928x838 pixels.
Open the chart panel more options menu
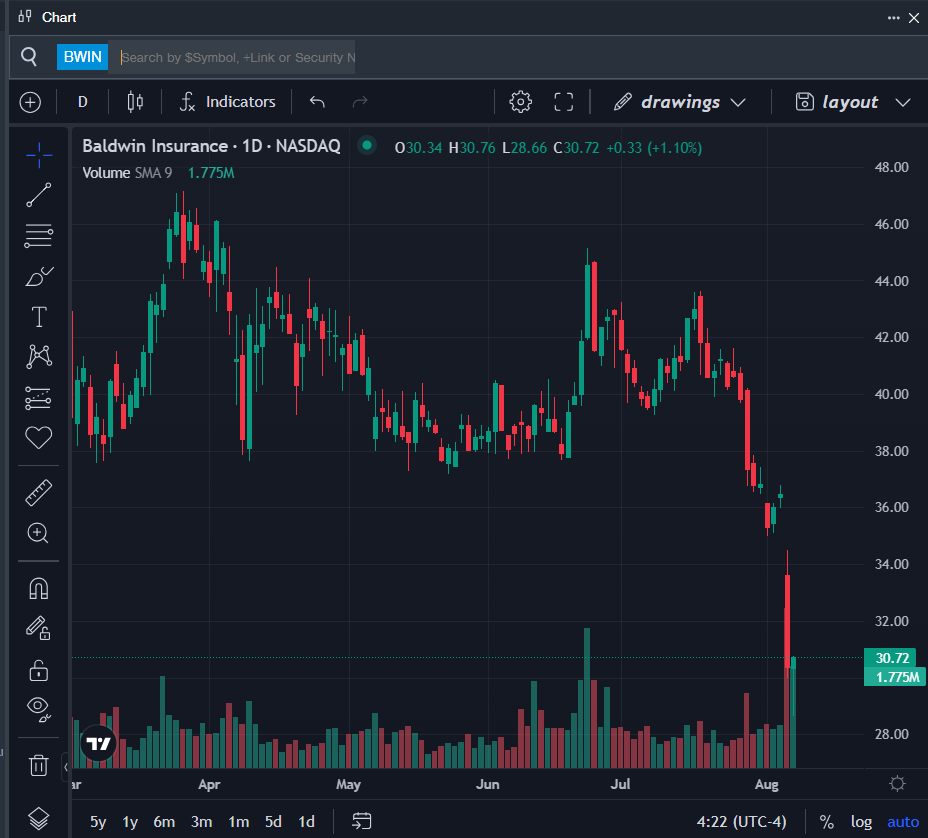[x=894, y=18]
